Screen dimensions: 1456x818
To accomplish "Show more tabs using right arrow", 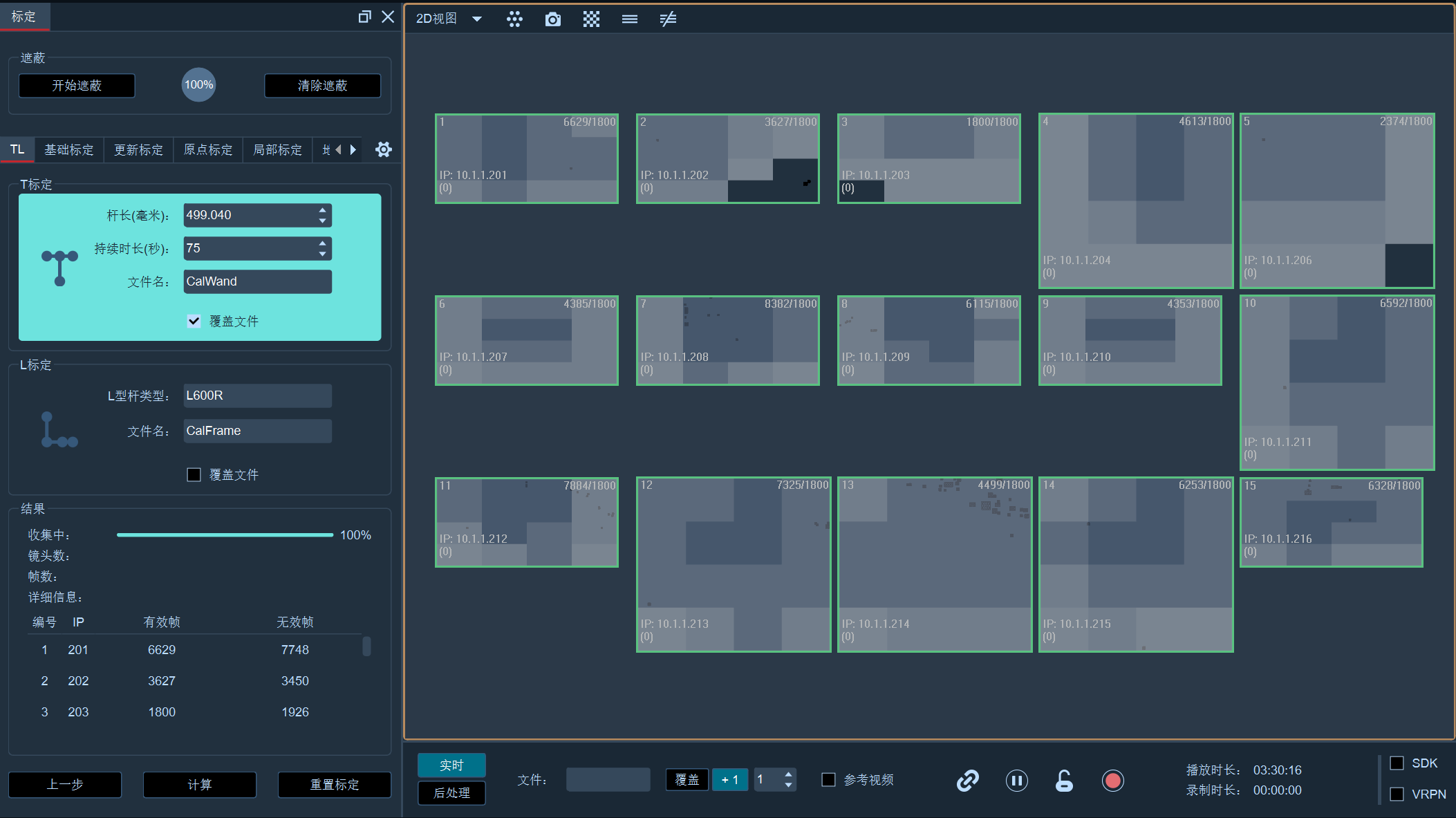I will point(353,149).
